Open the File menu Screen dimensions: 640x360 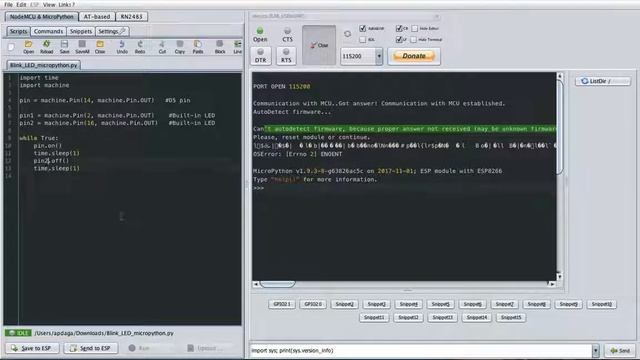click(8, 4)
